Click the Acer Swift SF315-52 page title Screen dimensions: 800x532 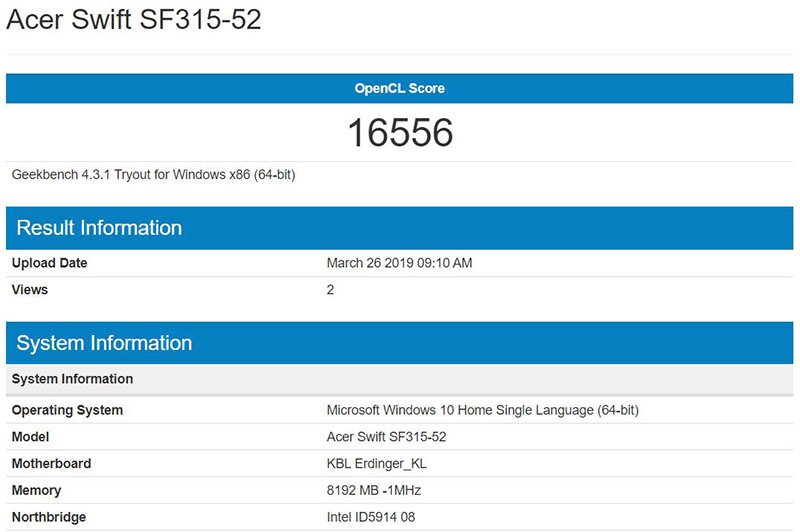[134, 20]
